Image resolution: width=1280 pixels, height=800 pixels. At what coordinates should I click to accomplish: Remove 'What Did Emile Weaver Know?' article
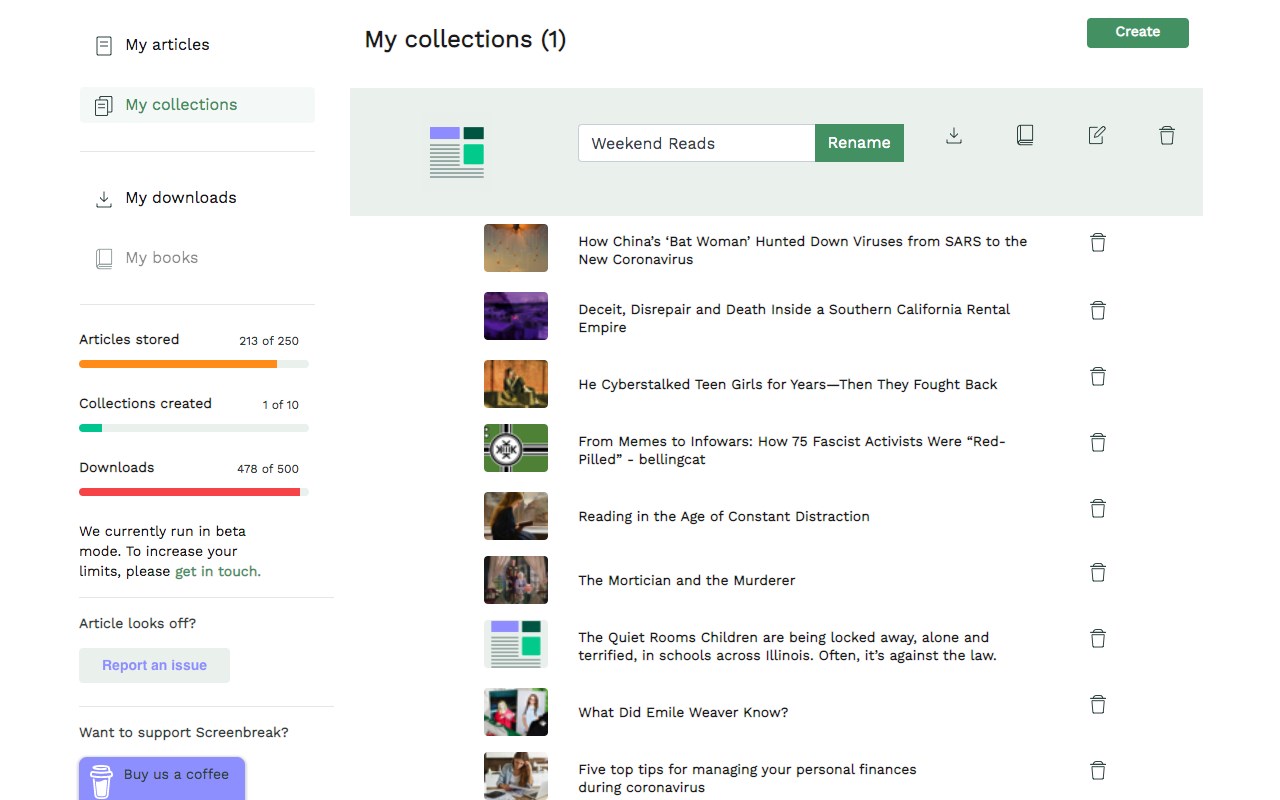[x=1098, y=704]
